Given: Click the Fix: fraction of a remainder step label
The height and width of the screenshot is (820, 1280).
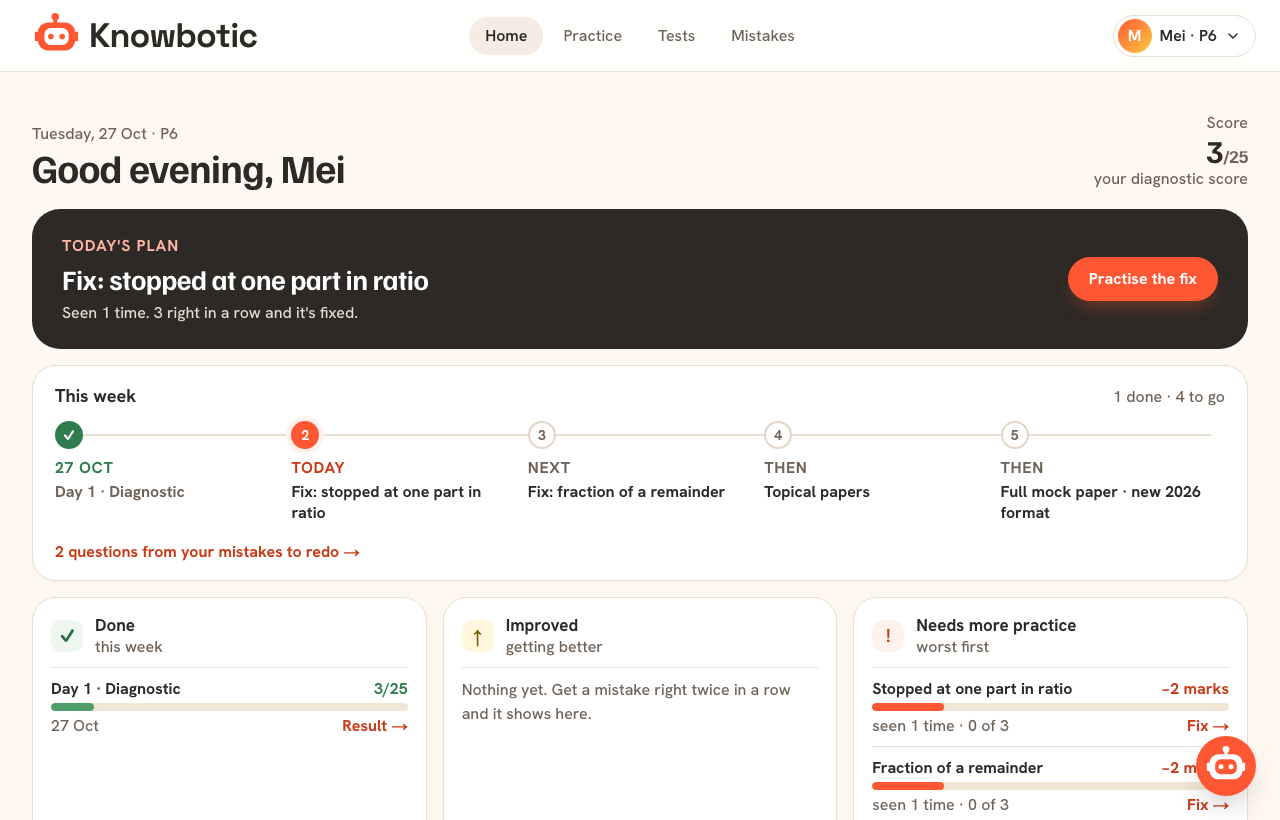Looking at the screenshot, I should (626, 492).
